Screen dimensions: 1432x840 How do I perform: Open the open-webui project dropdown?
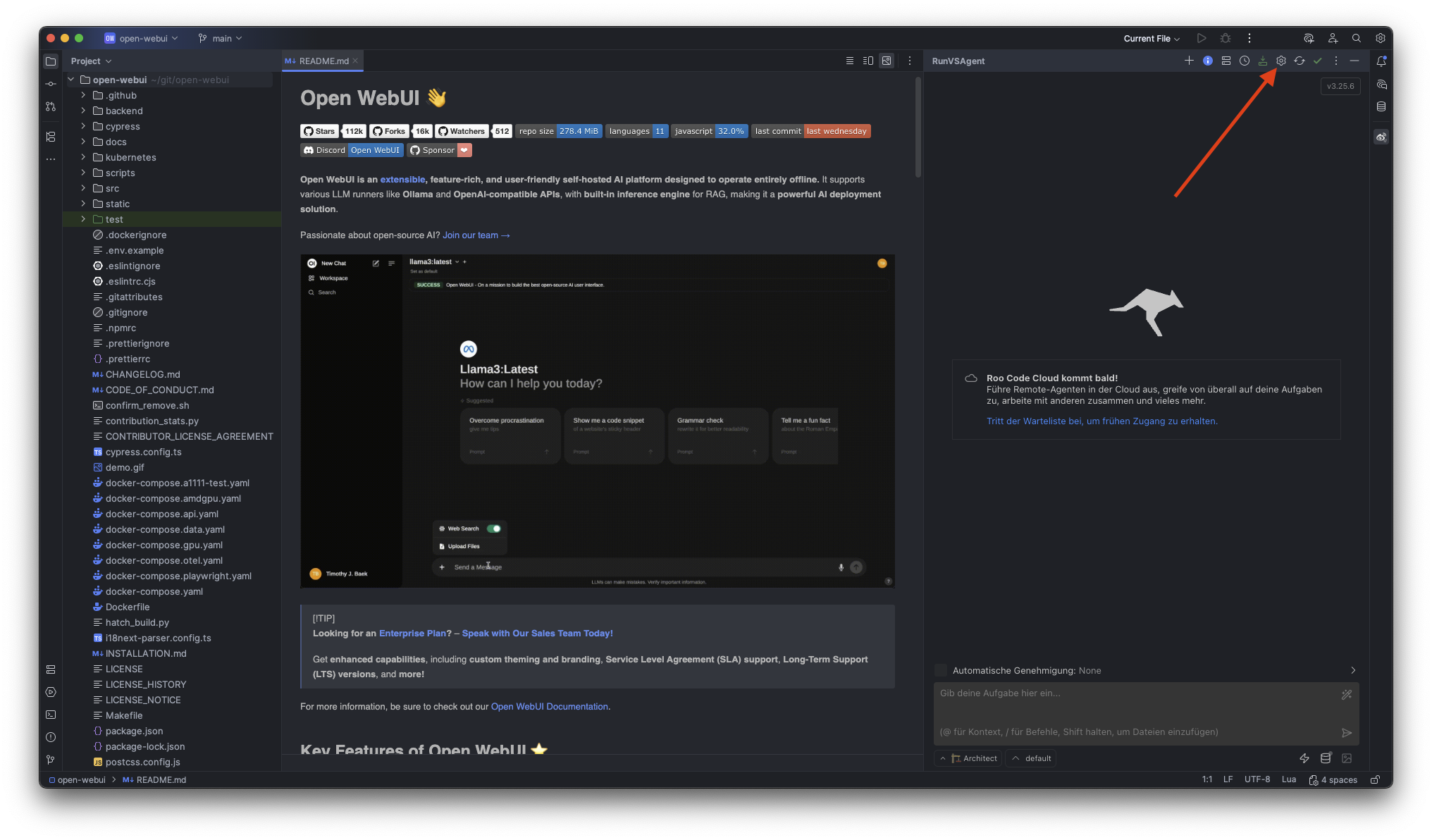[x=141, y=38]
